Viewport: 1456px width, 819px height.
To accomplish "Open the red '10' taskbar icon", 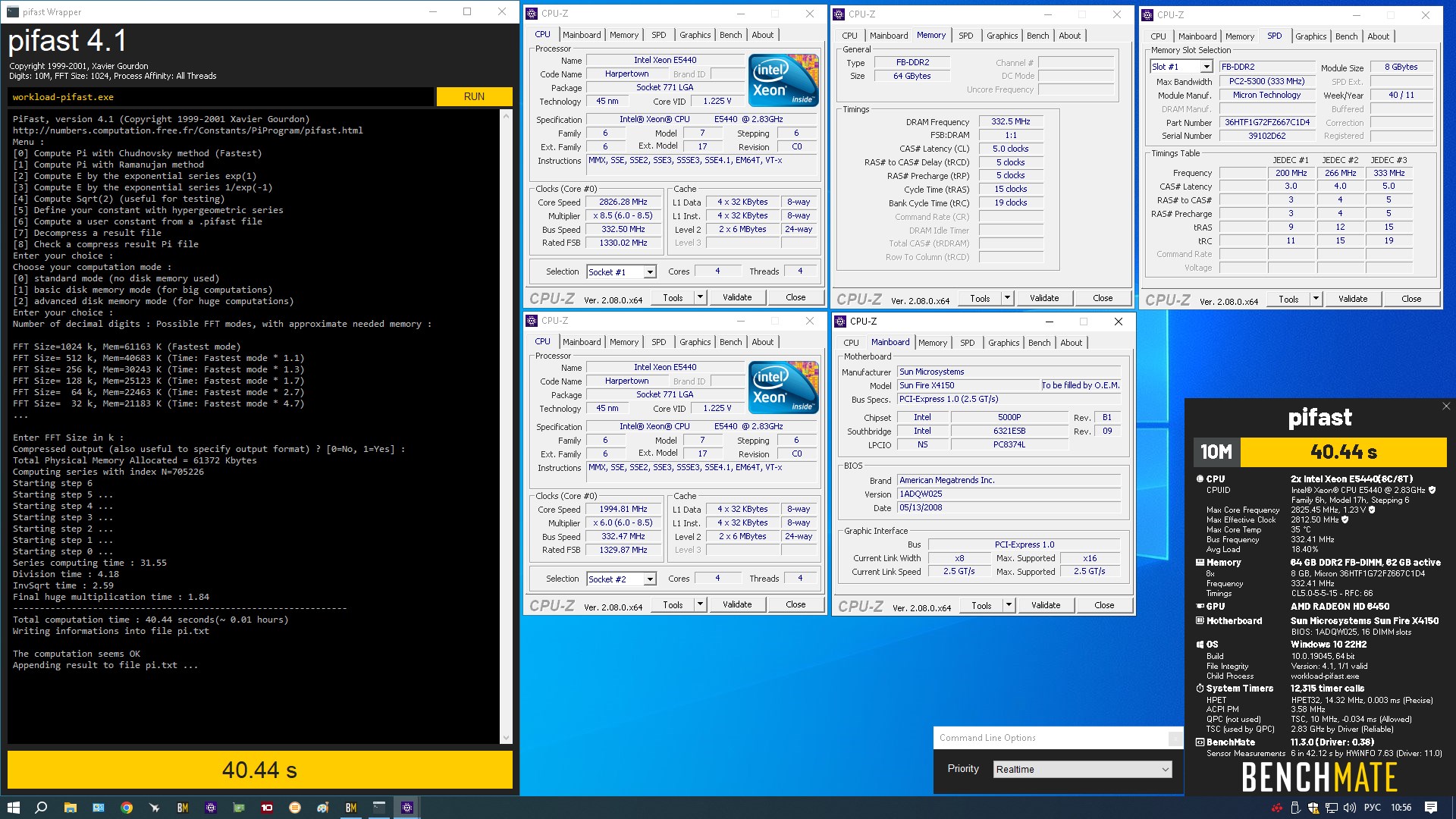I will (x=267, y=808).
